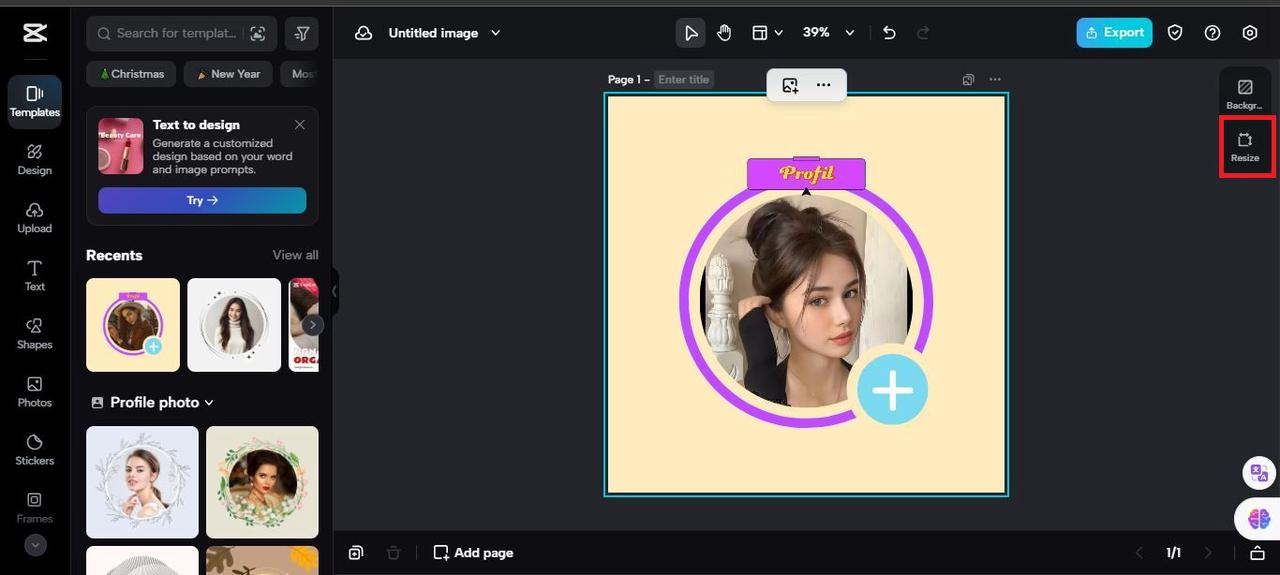The image size is (1280, 575).
Task: Click the redo arrow
Action: (923, 33)
